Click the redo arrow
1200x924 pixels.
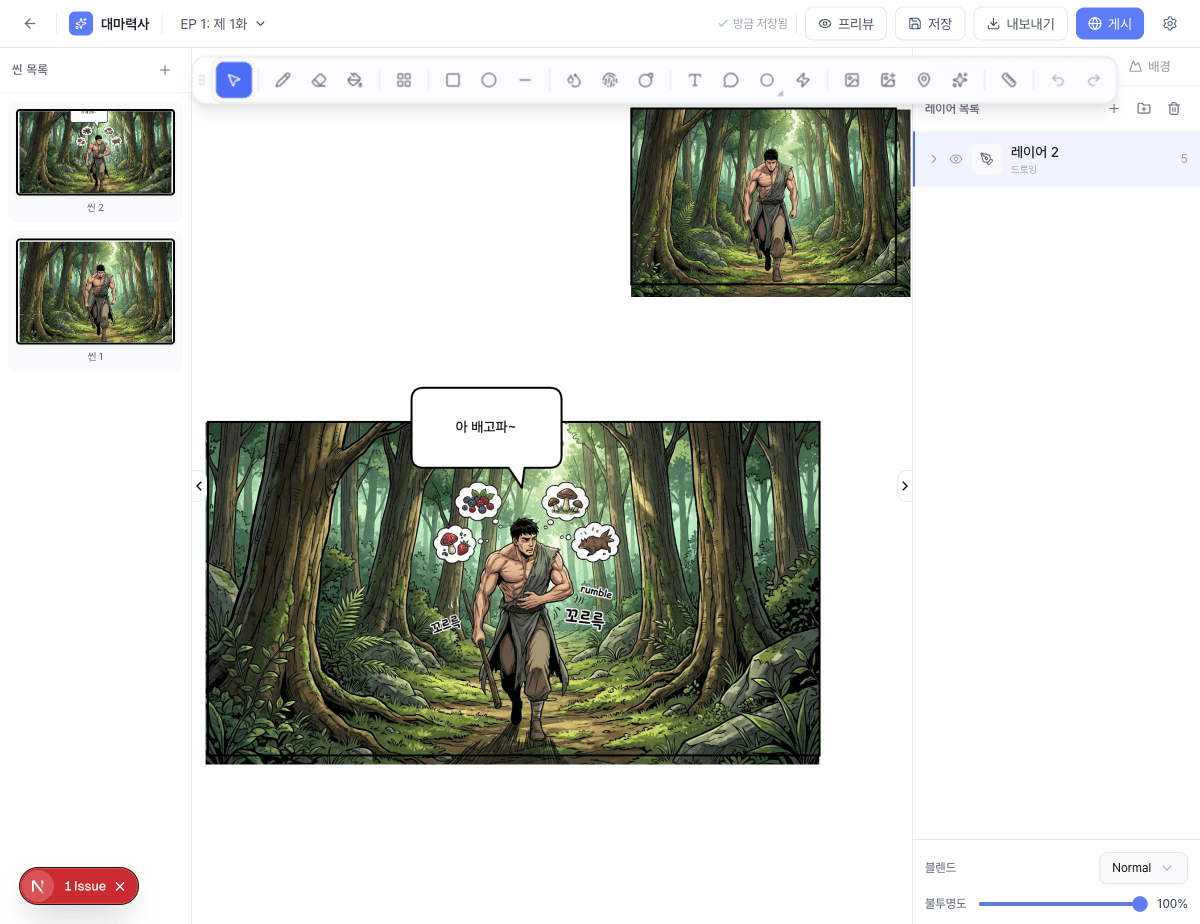[x=1094, y=80]
